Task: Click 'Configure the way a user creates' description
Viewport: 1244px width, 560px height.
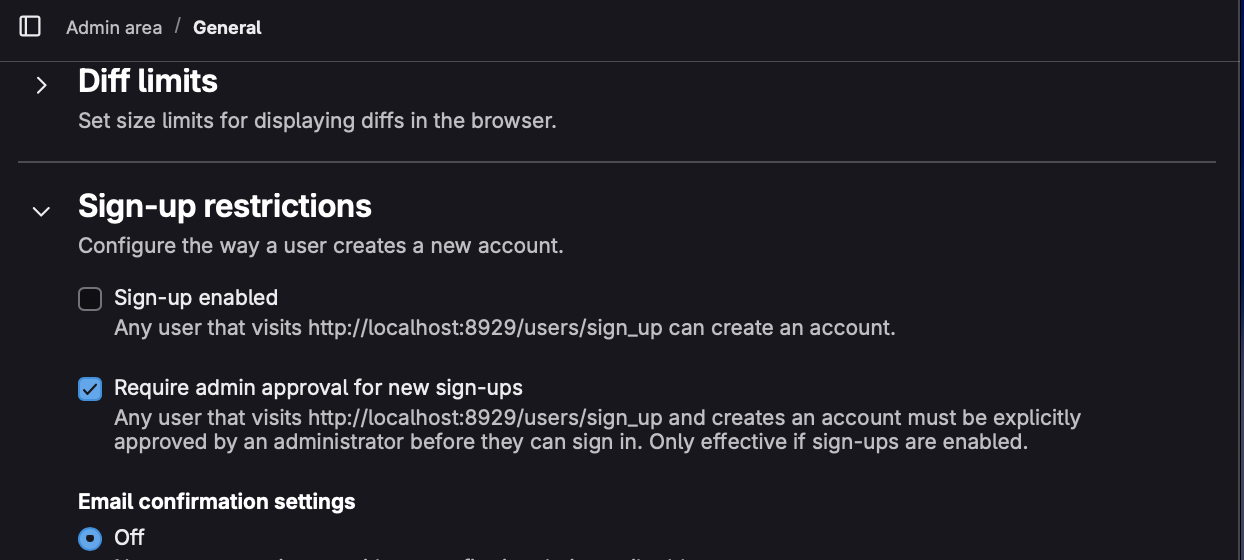Action: pos(321,246)
